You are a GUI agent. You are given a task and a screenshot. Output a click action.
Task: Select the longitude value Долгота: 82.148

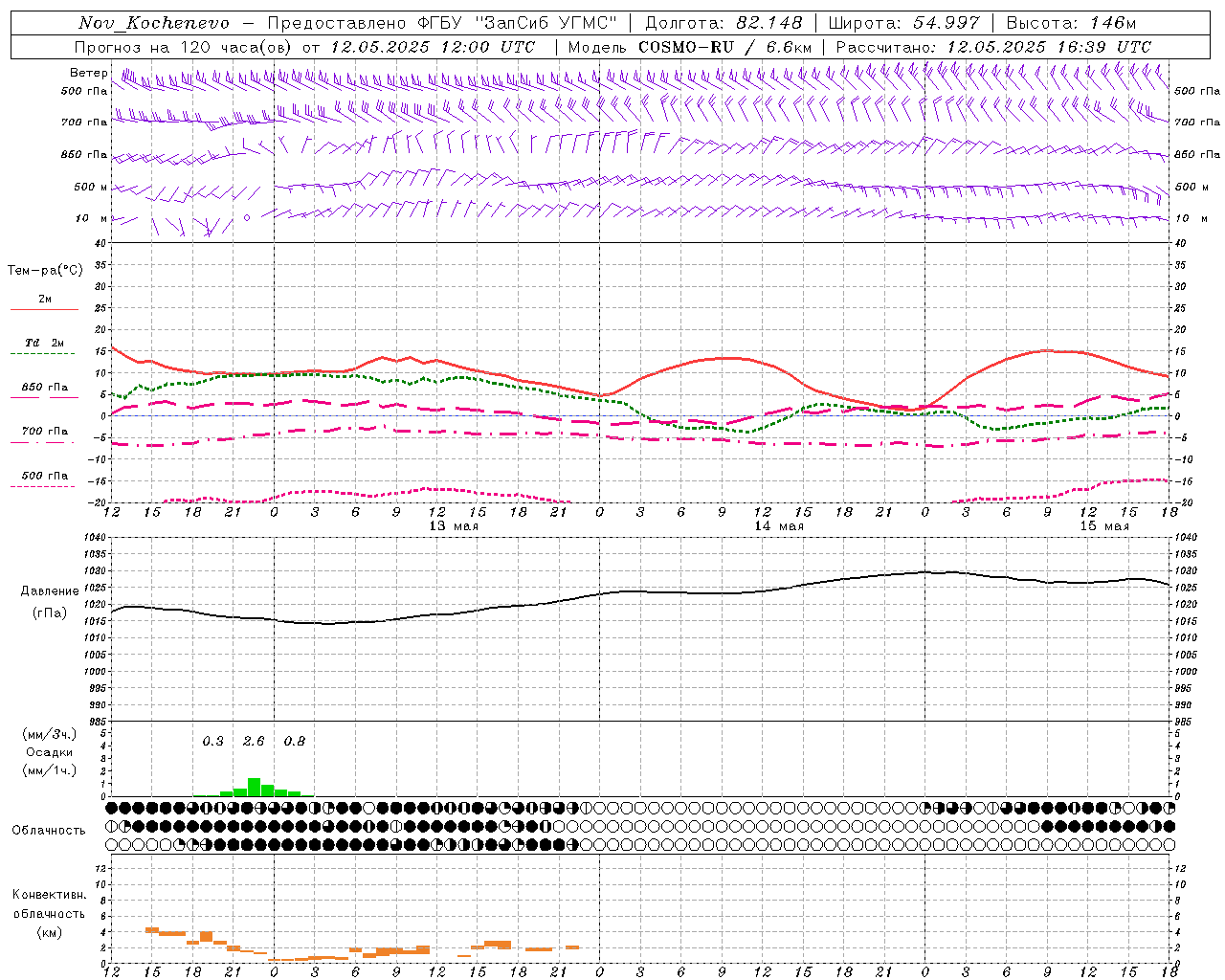coord(724,23)
